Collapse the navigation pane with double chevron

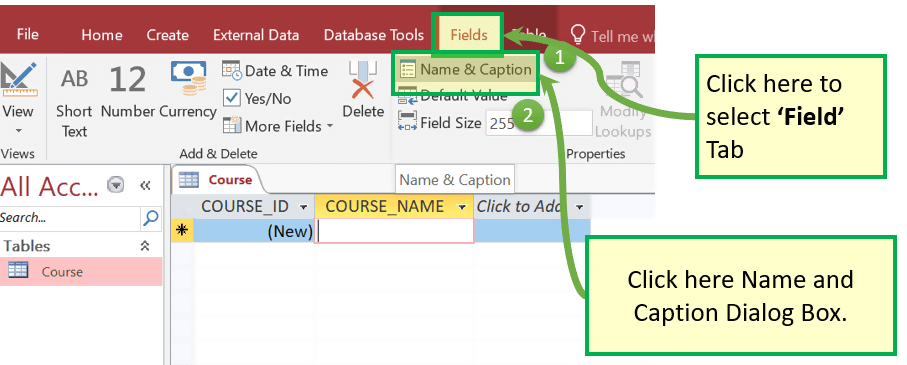(145, 185)
